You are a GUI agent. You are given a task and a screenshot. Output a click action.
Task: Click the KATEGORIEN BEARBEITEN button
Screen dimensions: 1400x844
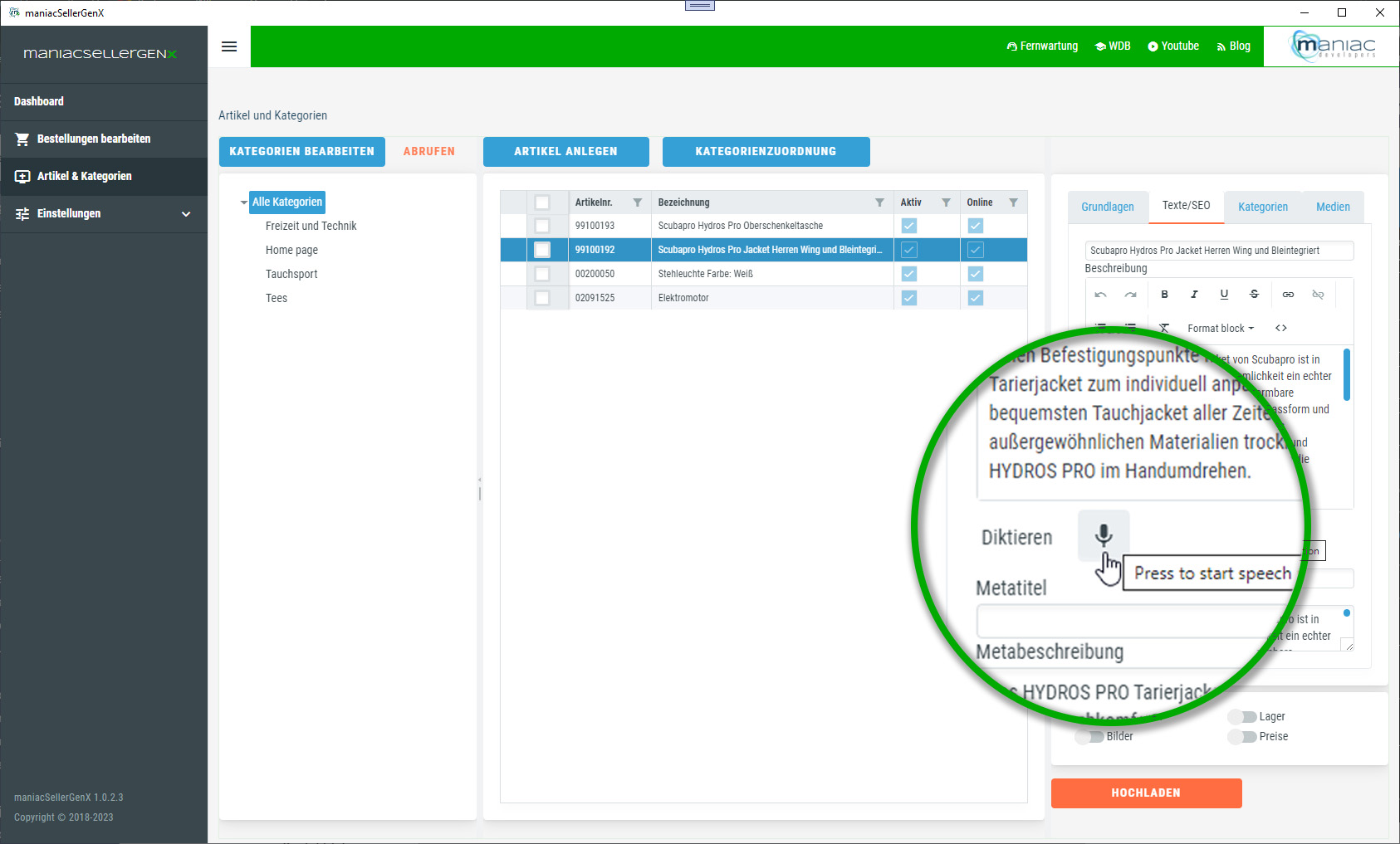coord(302,152)
